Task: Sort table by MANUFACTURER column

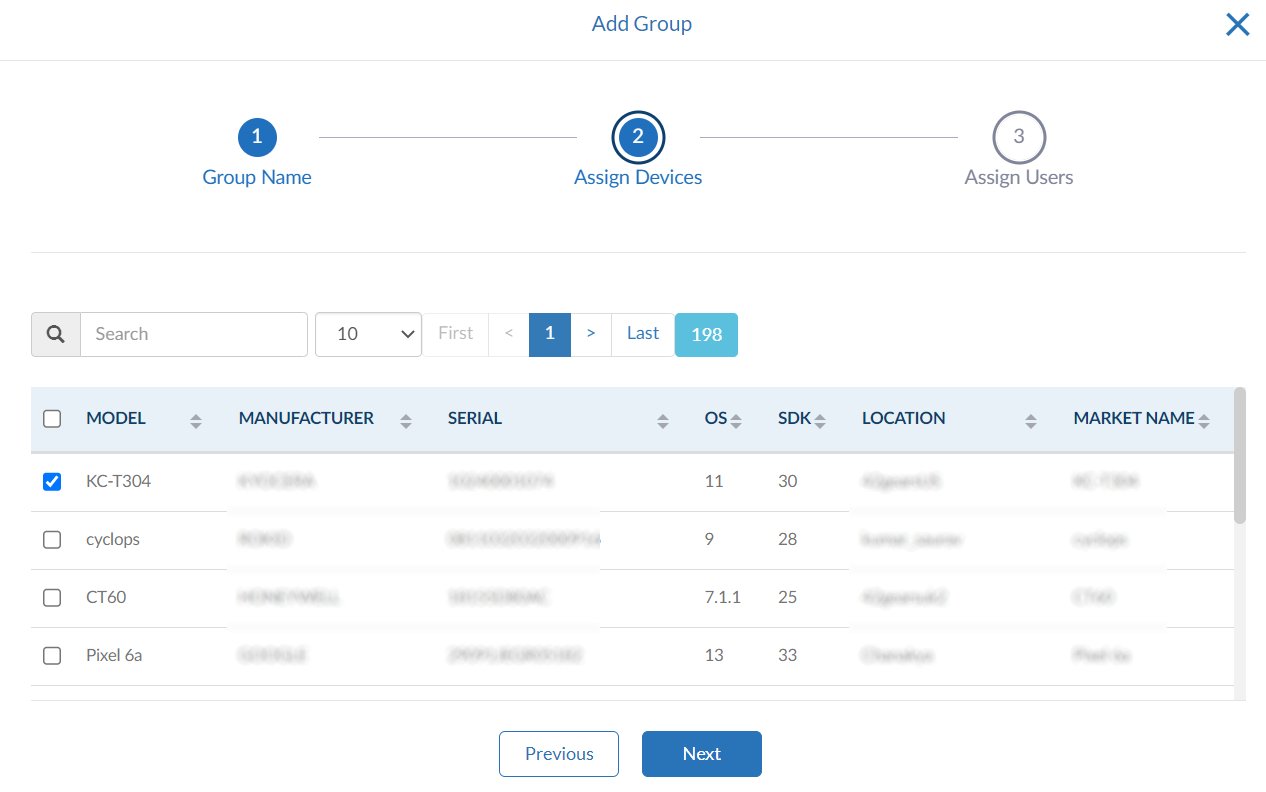Action: coord(406,421)
